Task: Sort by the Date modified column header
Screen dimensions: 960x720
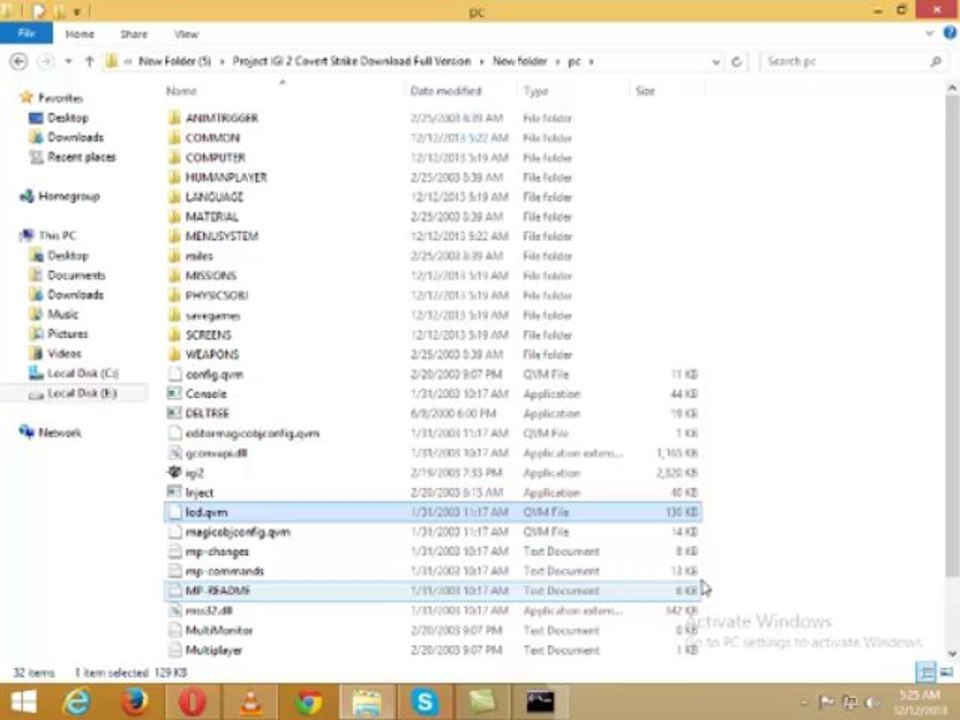Action: 445,91
